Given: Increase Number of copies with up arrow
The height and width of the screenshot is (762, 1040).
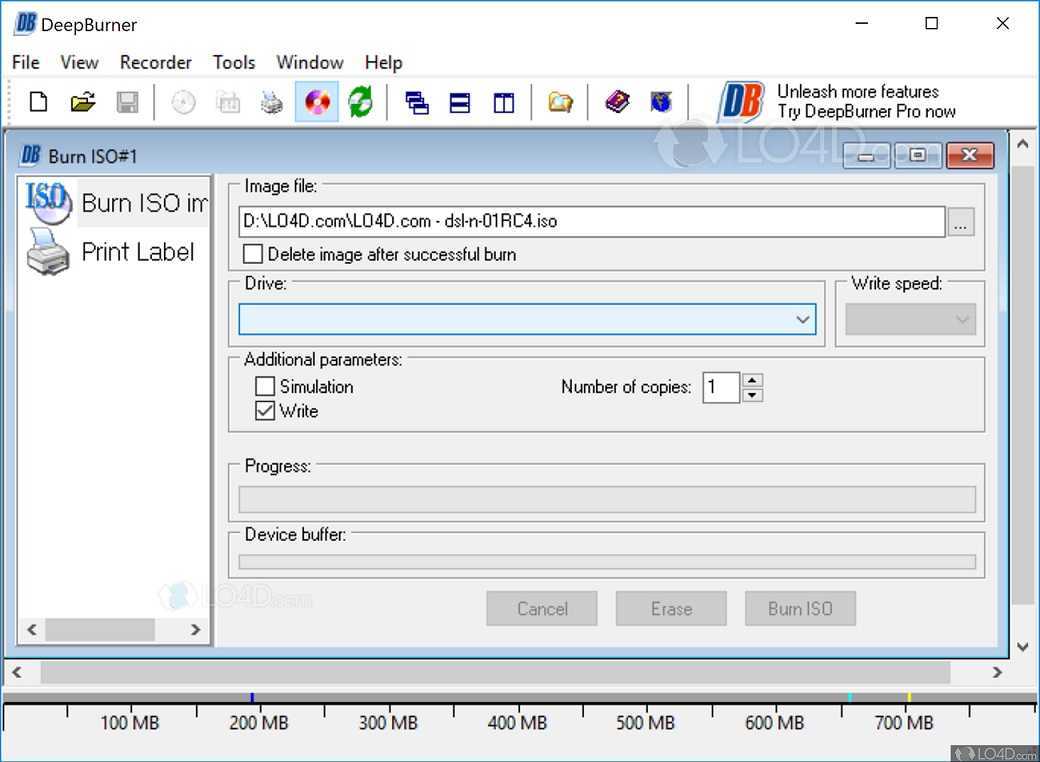Looking at the screenshot, I should [753, 380].
